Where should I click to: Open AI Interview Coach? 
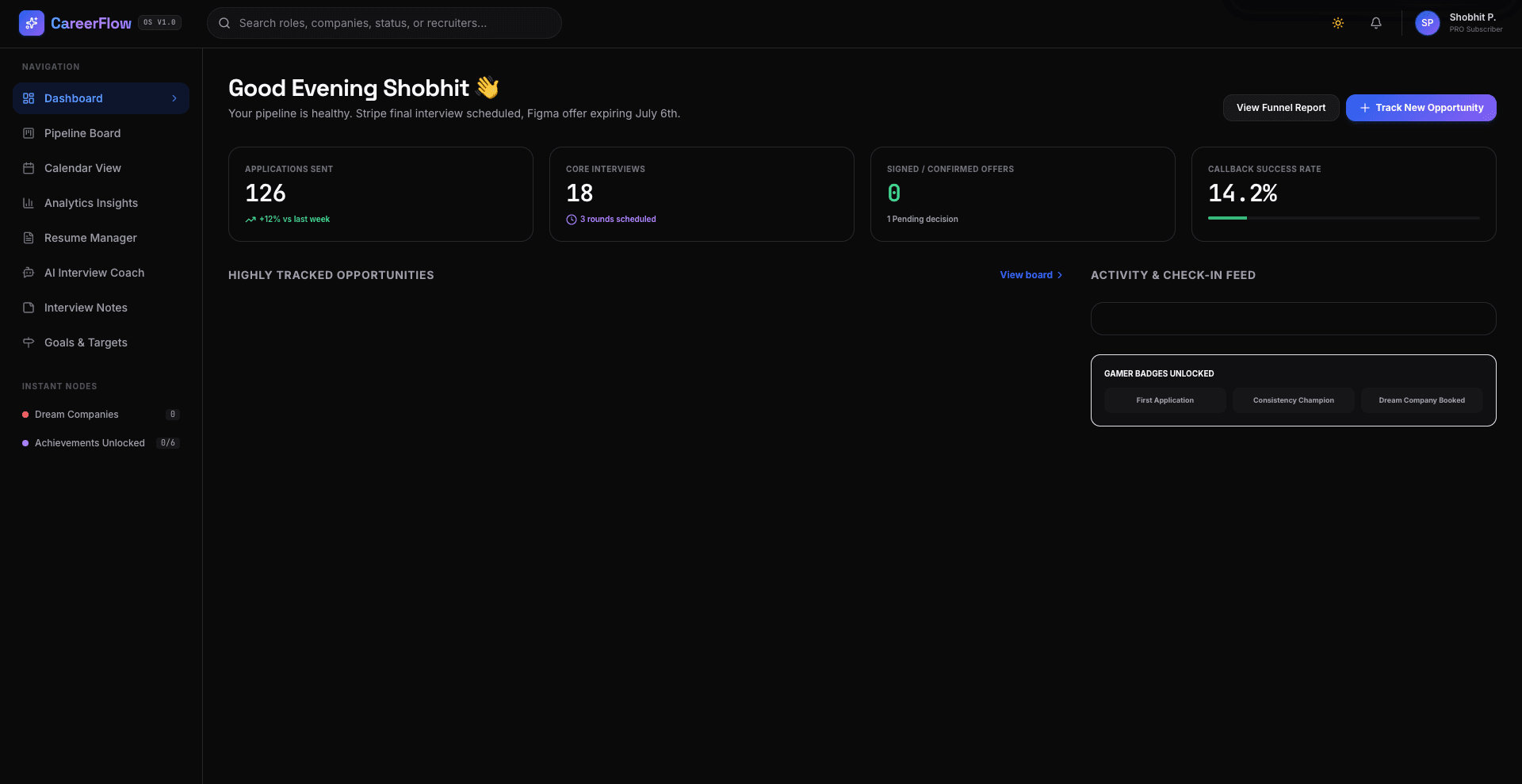(101, 273)
